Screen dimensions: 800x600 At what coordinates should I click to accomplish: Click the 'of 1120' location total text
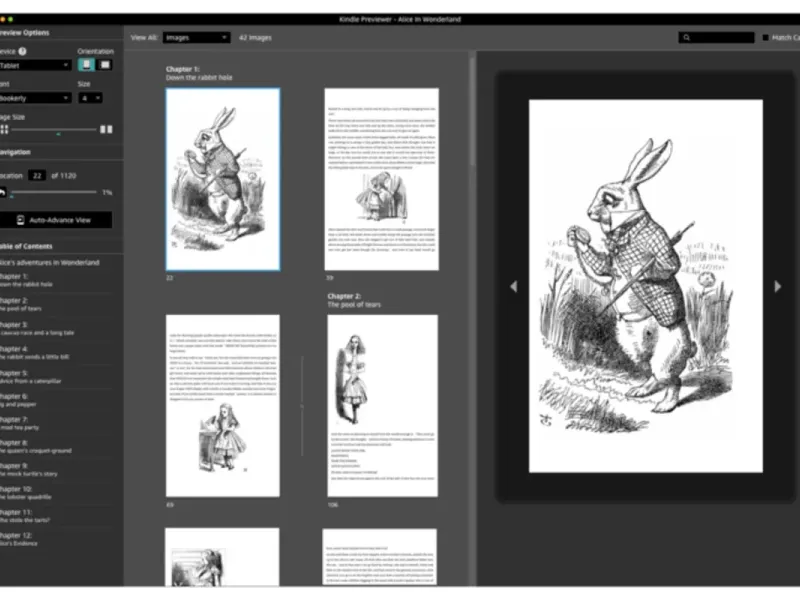64,176
